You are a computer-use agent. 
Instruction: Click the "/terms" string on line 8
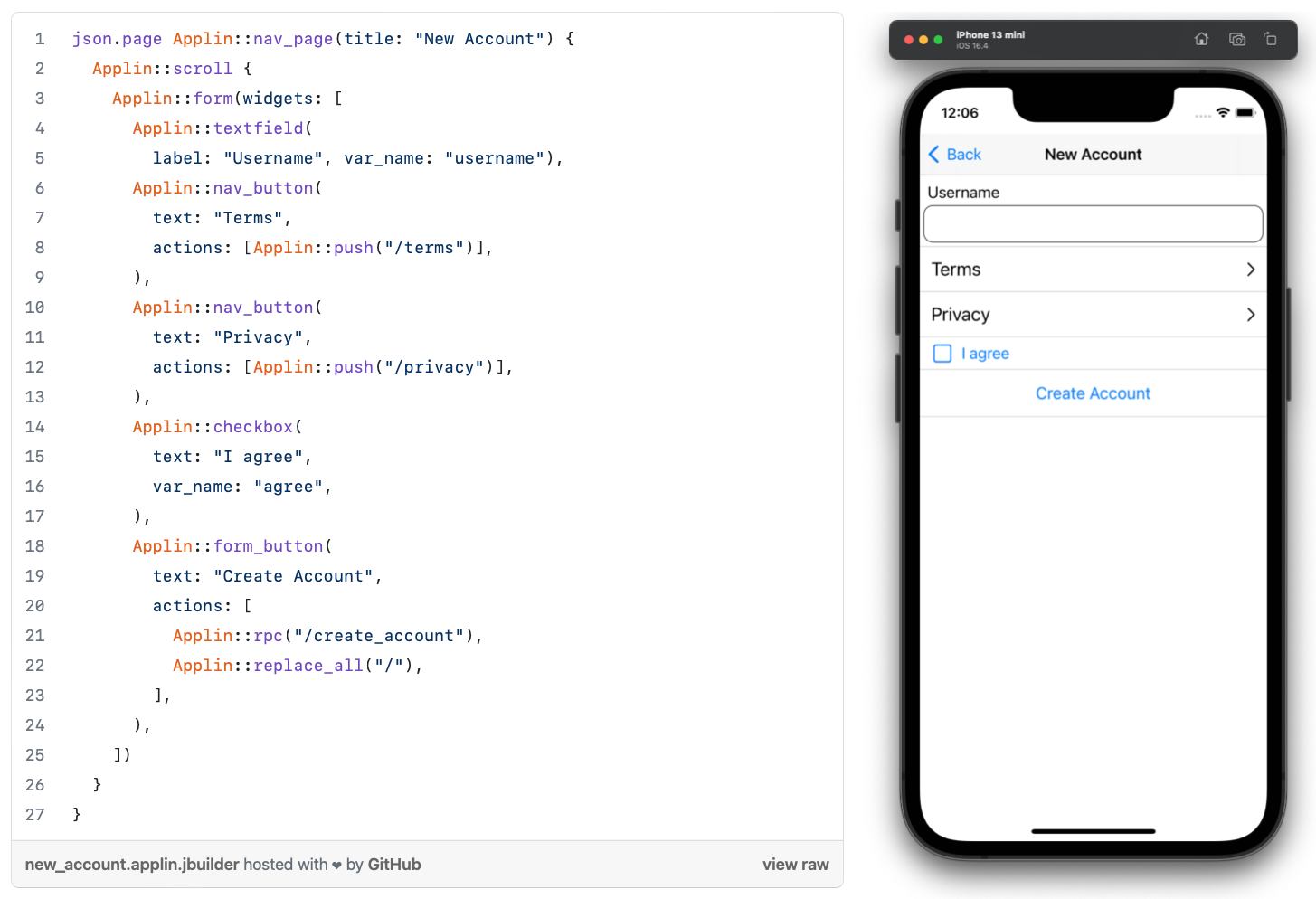pyautogui.click(x=424, y=248)
